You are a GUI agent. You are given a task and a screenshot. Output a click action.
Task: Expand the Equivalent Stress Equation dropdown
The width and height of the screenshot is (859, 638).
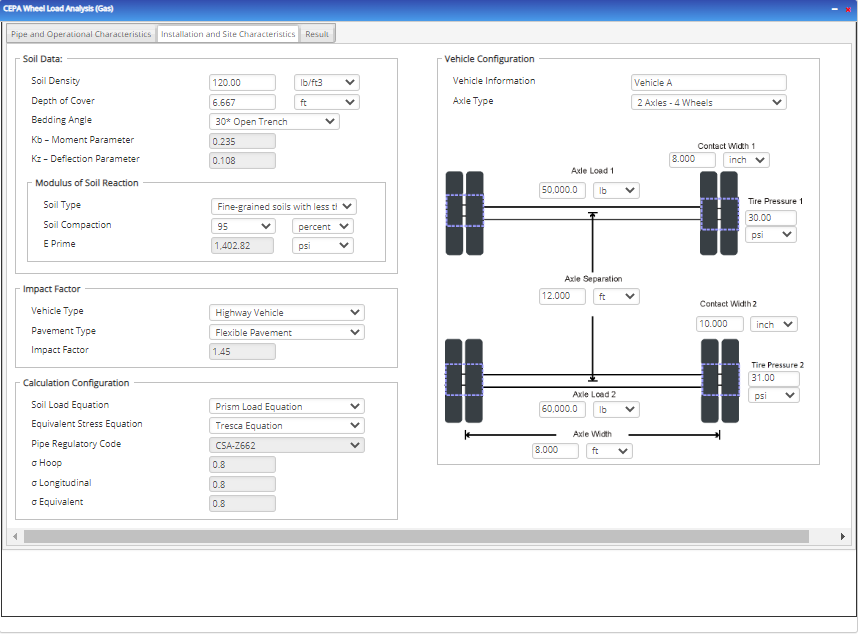pos(286,425)
